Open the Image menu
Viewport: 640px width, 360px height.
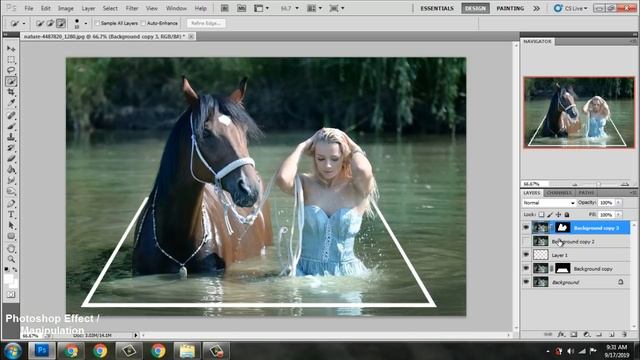[x=65, y=8]
